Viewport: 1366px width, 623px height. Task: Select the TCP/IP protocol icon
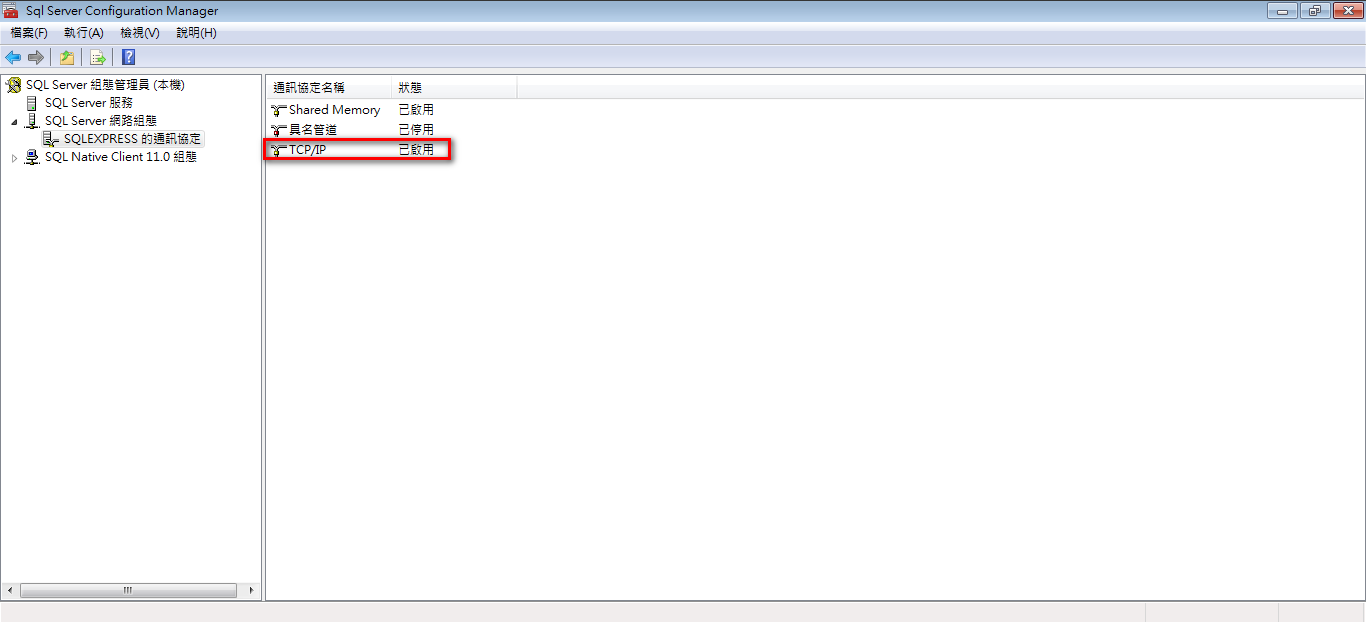point(278,150)
